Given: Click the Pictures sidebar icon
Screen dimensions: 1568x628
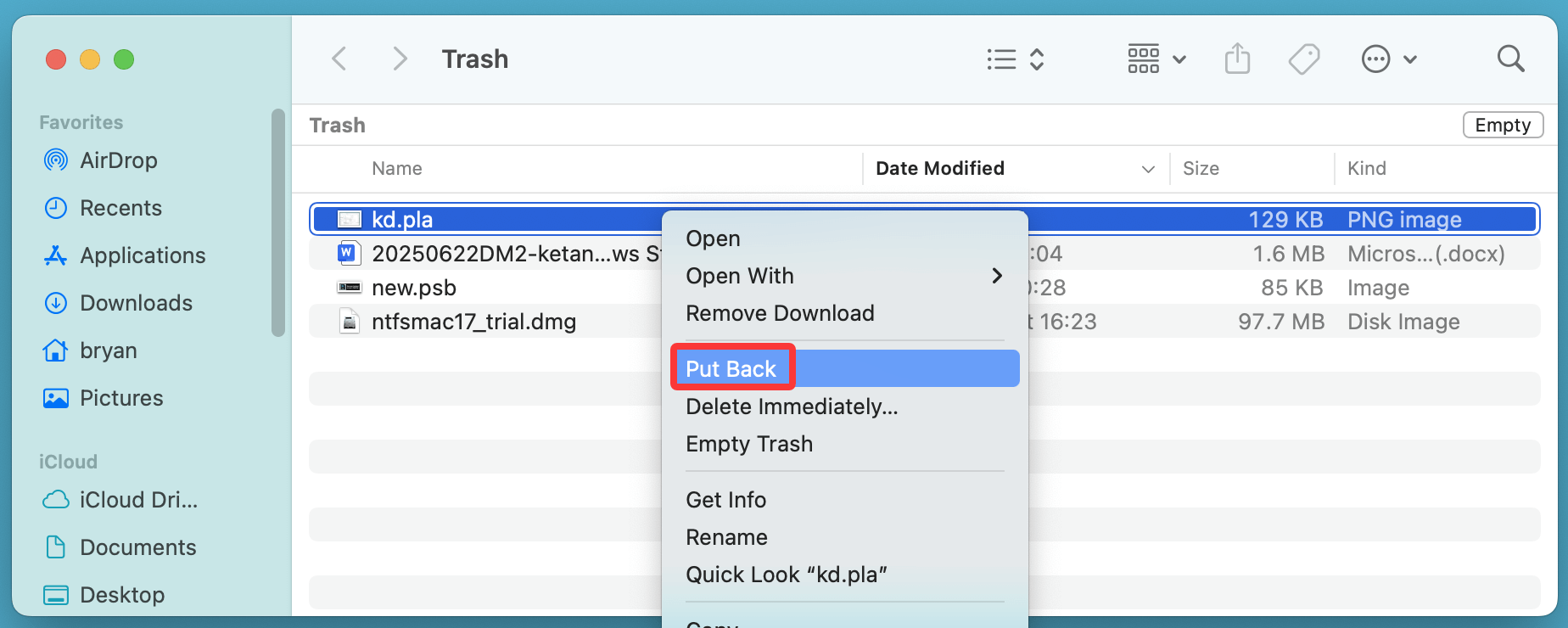Looking at the screenshot, I should [x=56, y=398].
